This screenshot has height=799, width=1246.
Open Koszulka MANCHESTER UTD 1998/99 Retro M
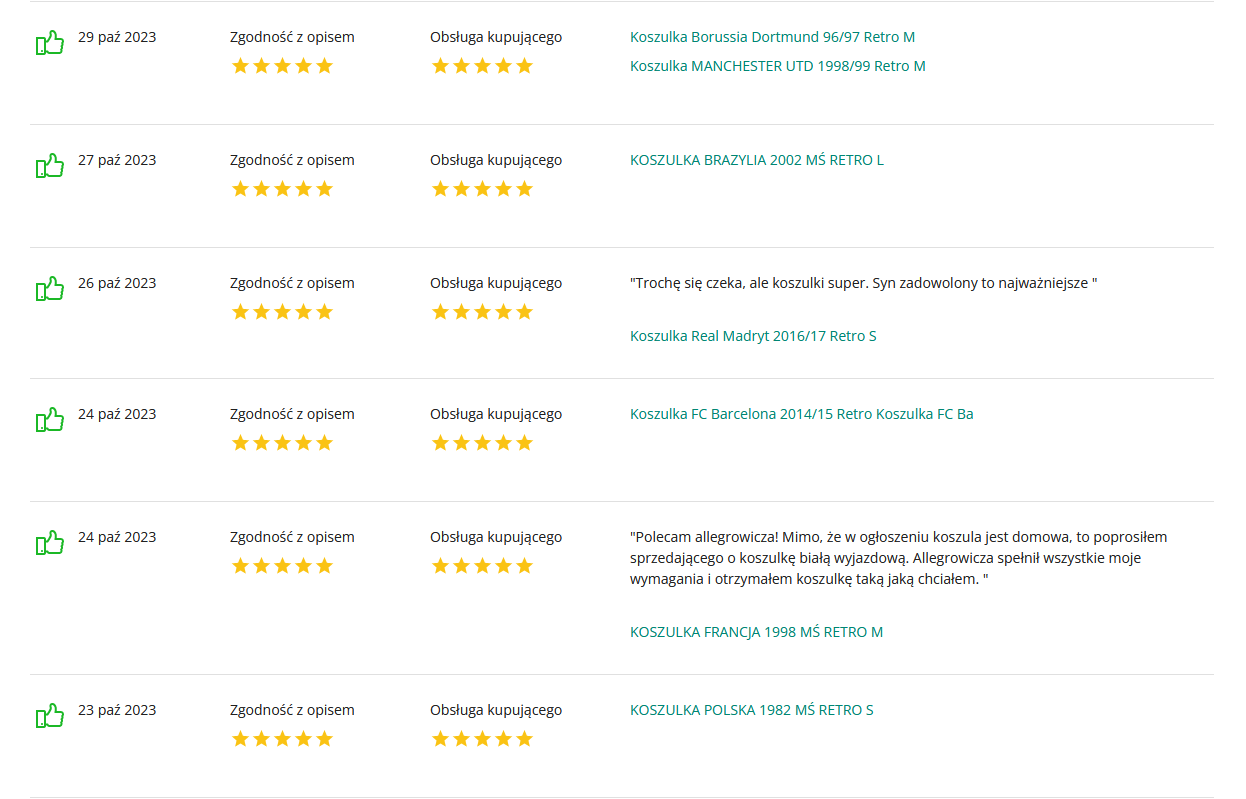pos(778,66)
